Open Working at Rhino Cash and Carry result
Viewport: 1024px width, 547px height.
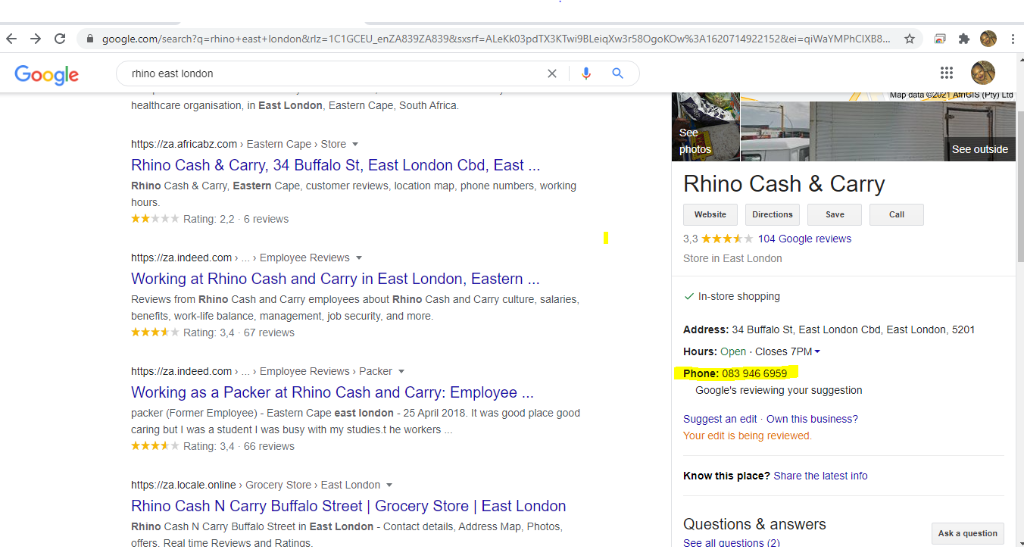coord(335,279)
